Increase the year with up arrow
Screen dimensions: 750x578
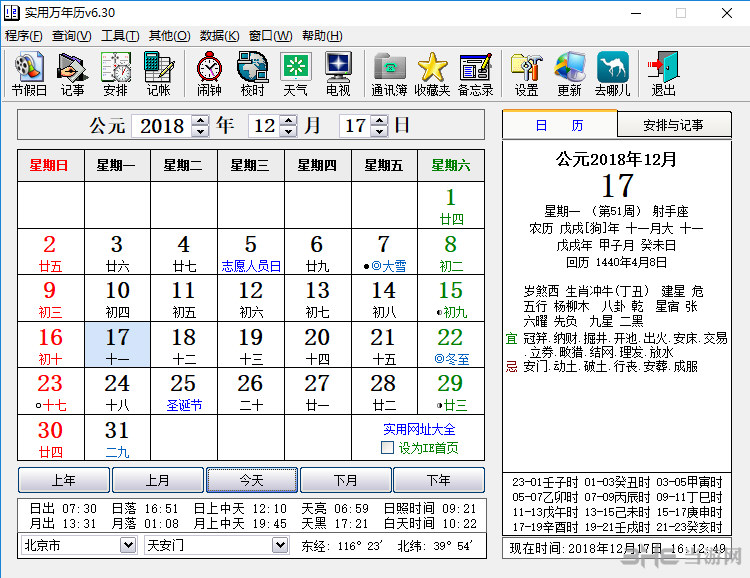pos(200,120)
